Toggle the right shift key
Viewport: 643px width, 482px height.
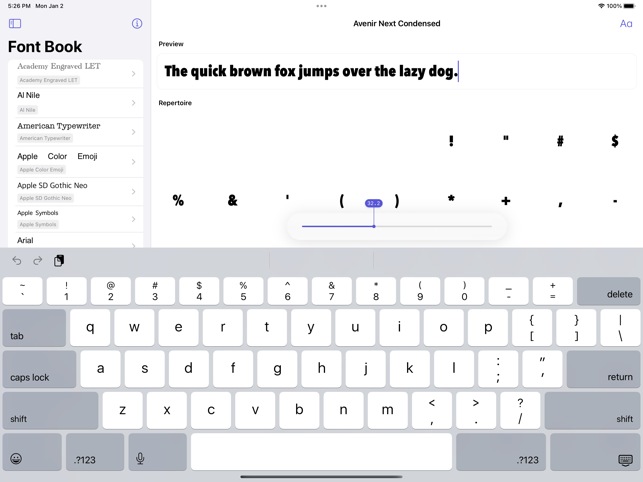592,410
